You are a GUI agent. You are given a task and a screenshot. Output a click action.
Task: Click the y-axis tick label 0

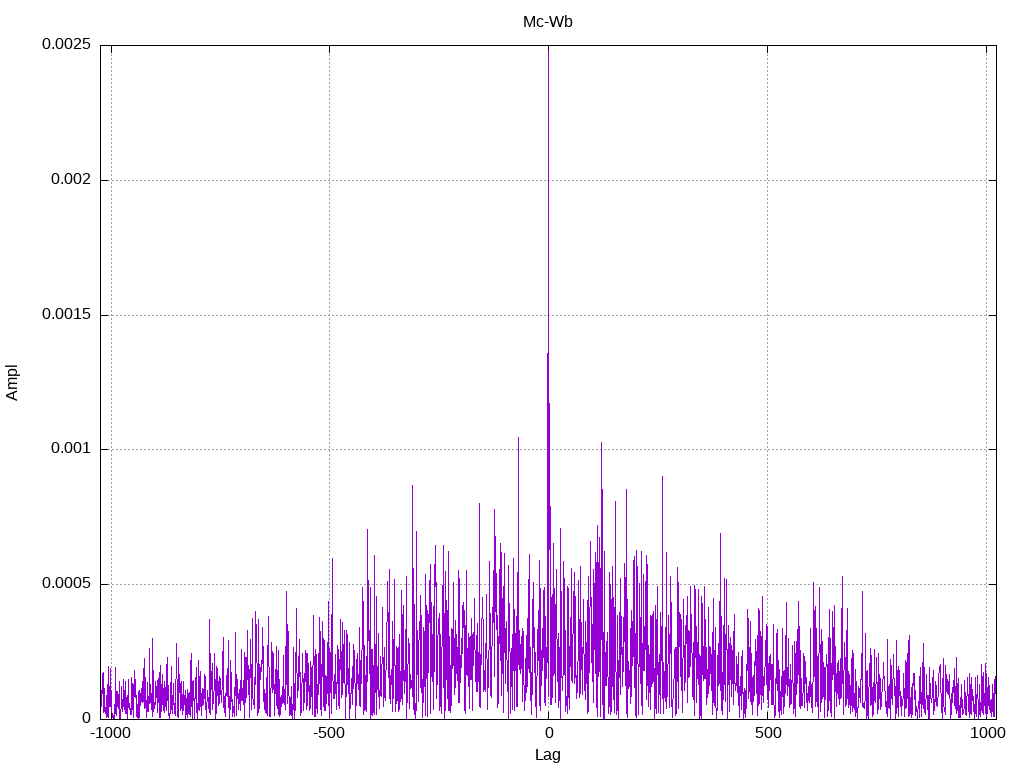87,718
